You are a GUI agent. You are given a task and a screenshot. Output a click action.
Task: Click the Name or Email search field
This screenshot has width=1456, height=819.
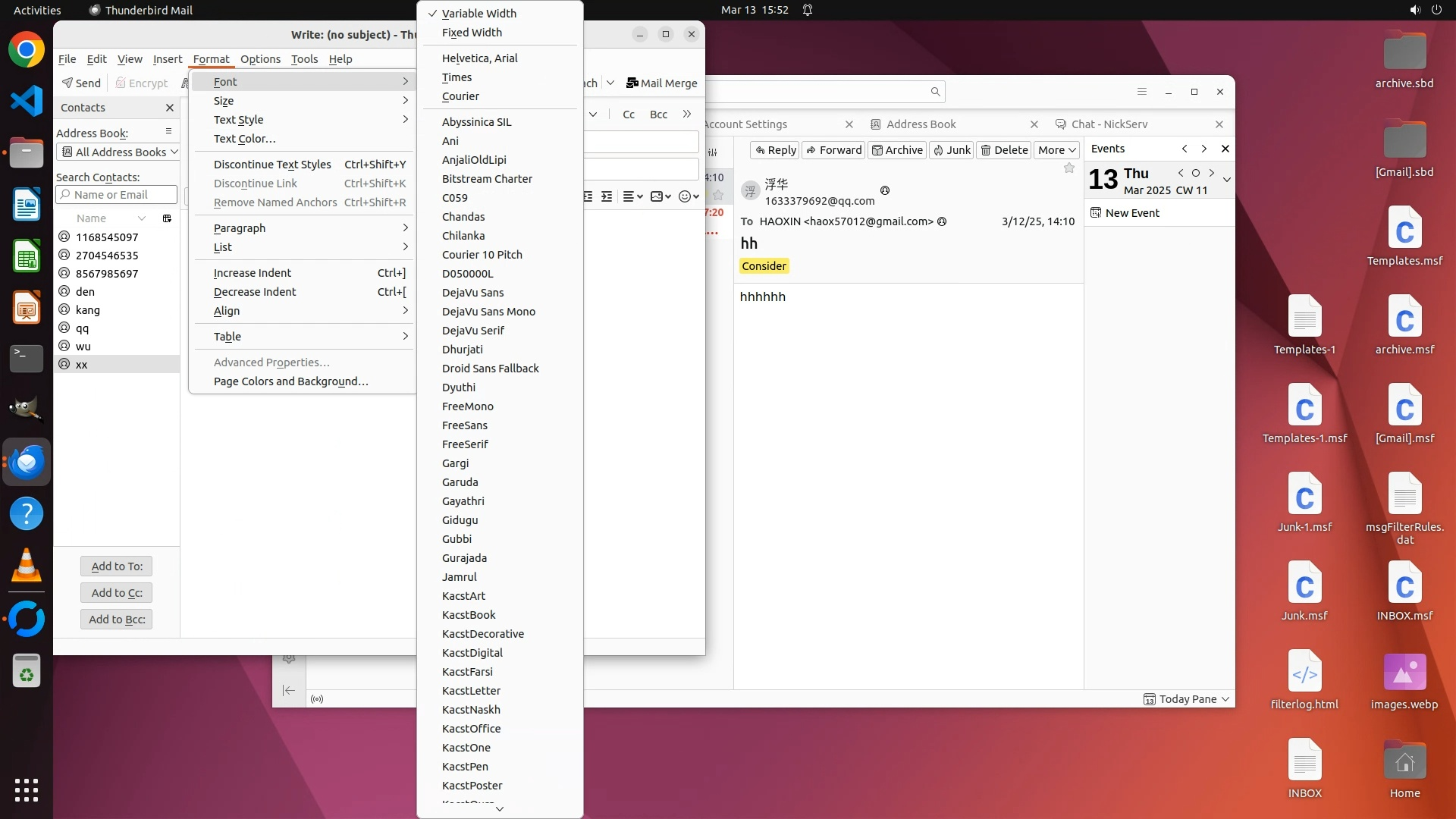click(x=118, y=195)
